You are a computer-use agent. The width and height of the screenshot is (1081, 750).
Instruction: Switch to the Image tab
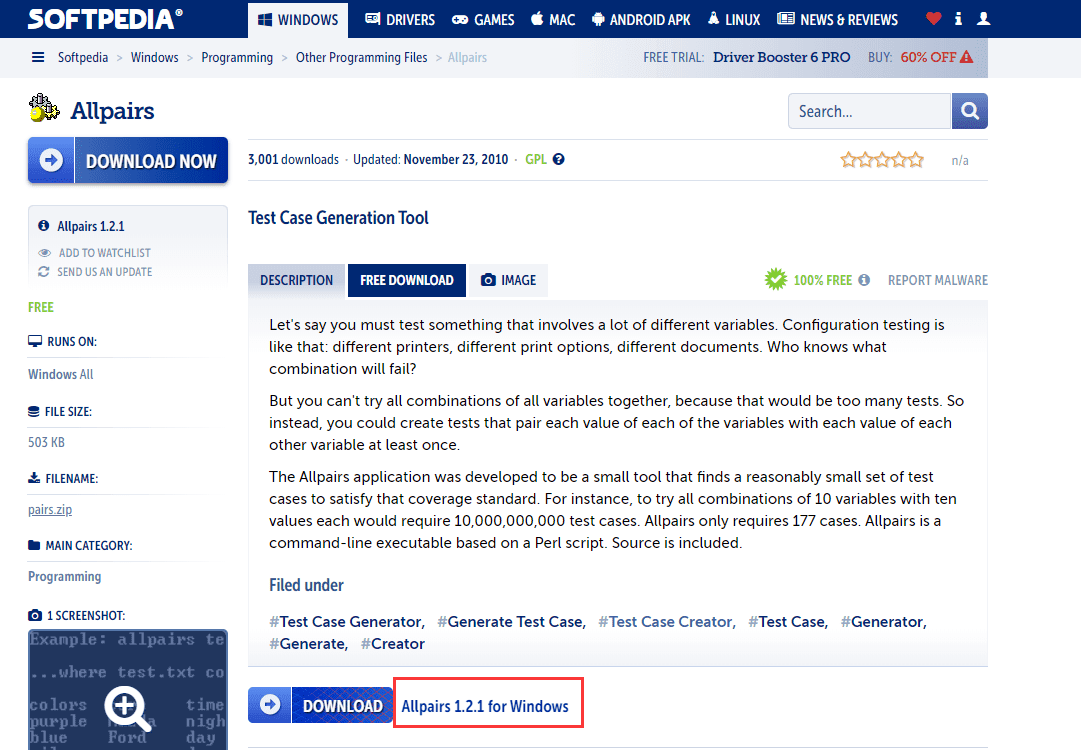(508, 281)
